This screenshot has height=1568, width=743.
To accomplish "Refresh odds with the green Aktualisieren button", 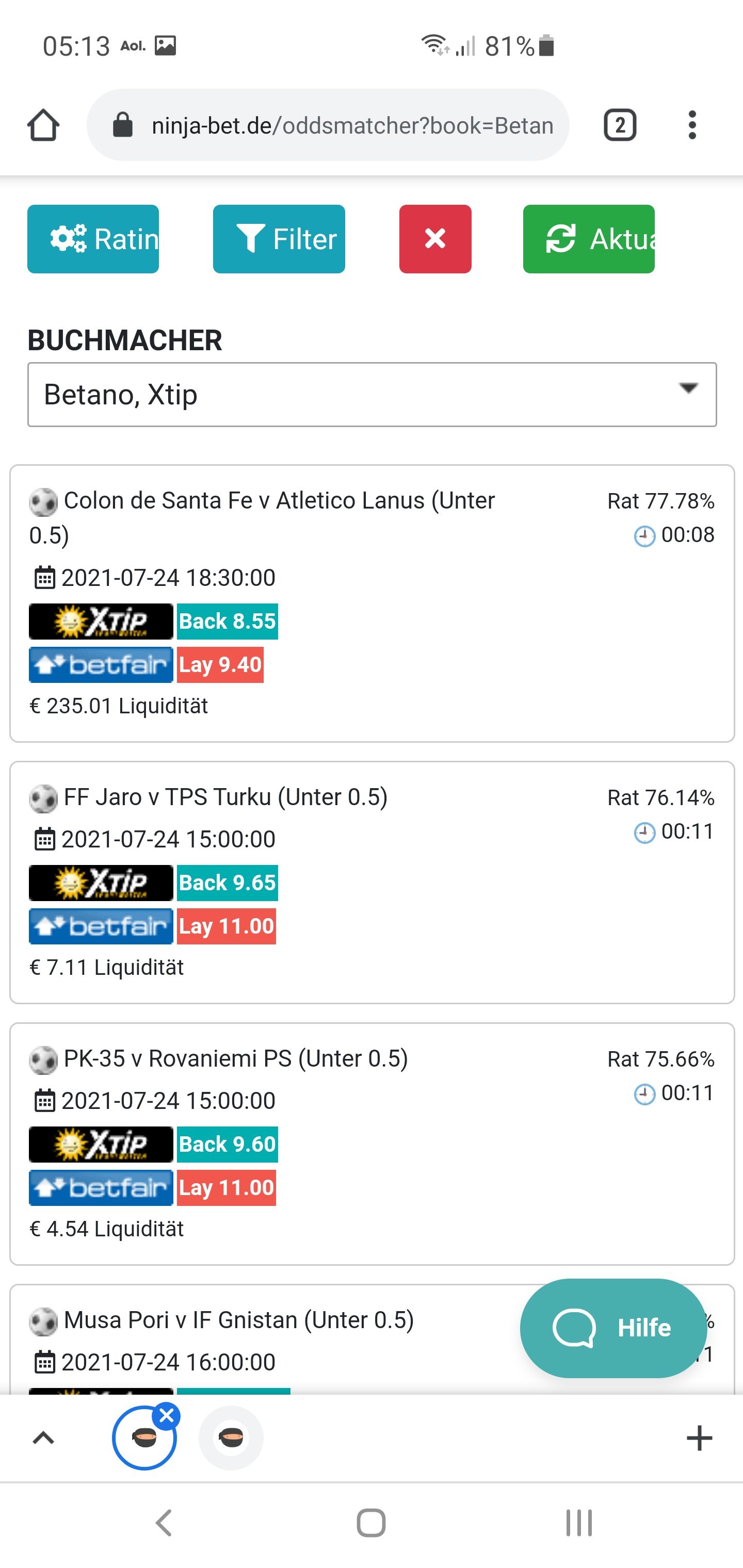I will pyautogui.click(x=589, y=239).
